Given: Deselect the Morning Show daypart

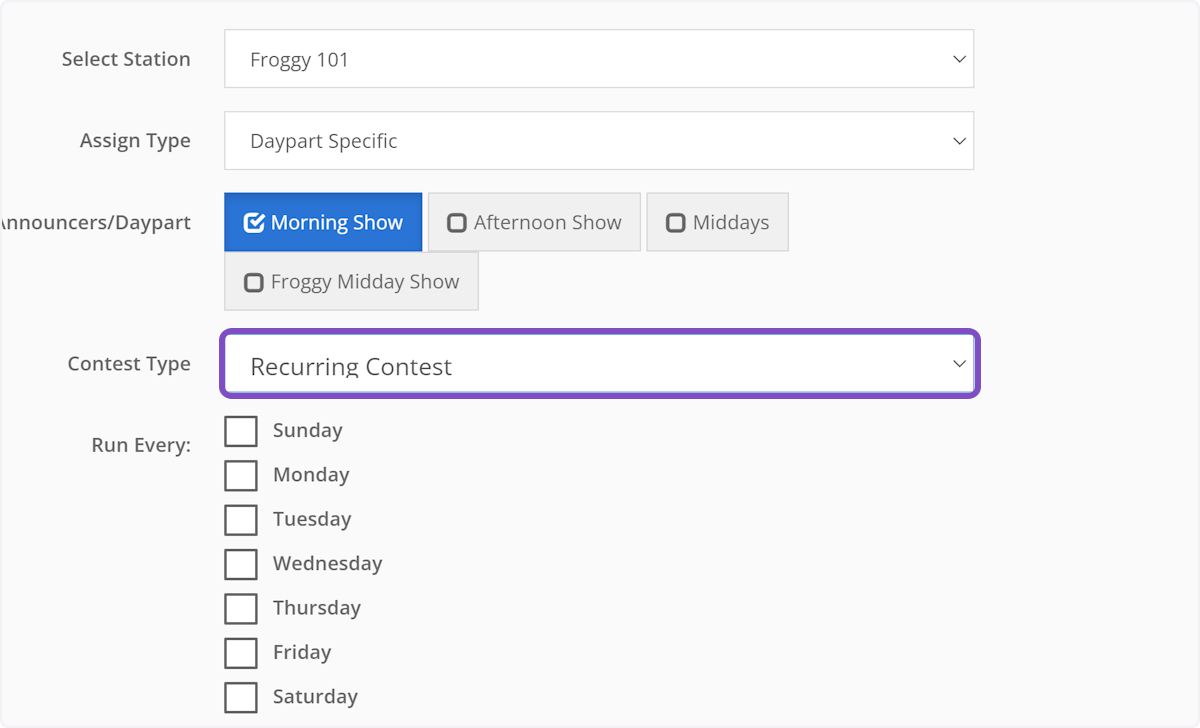Looking at the screenshot, I should click(322, 221).
